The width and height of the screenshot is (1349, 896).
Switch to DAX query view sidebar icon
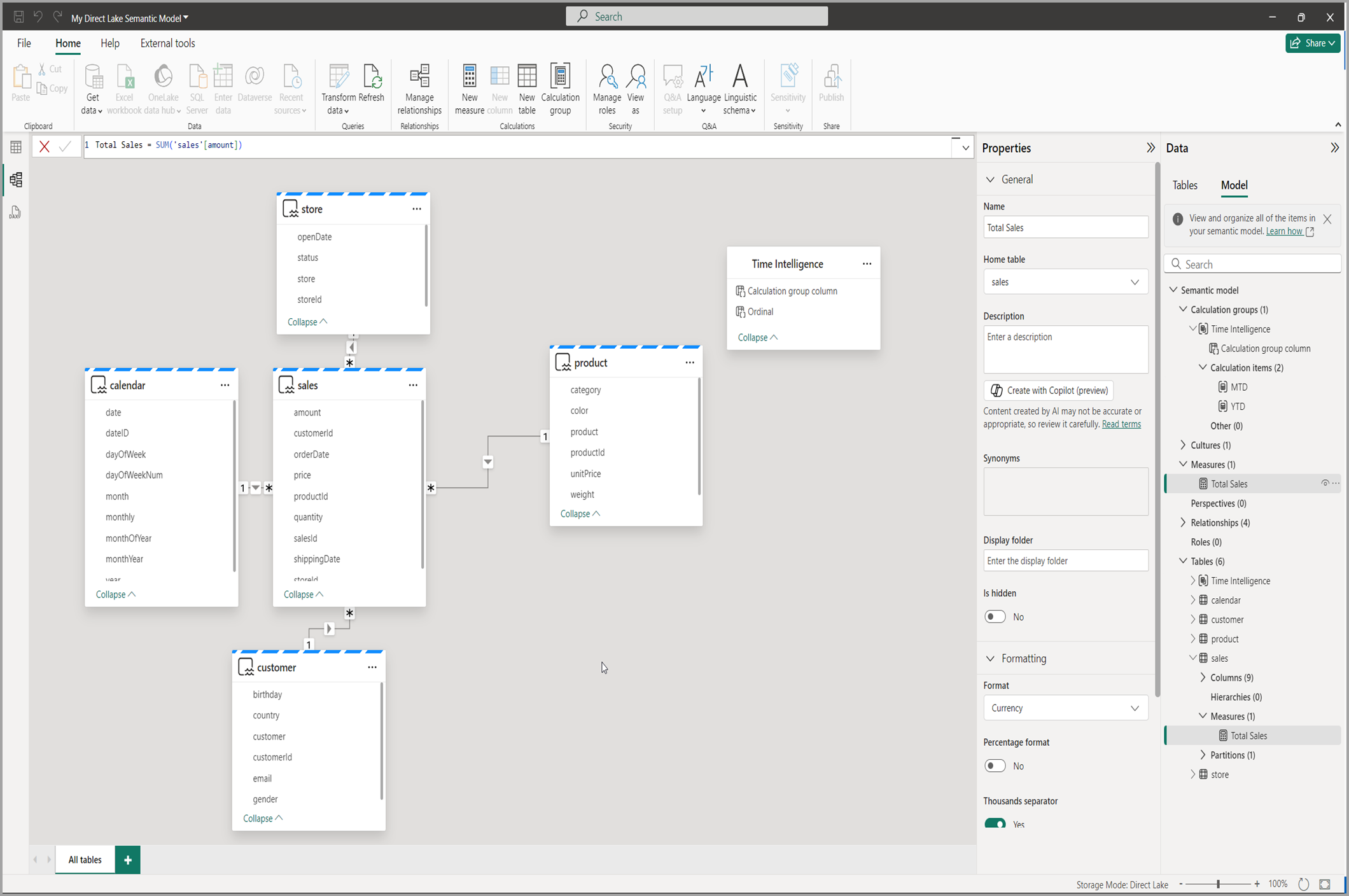[x=15, y=213]
